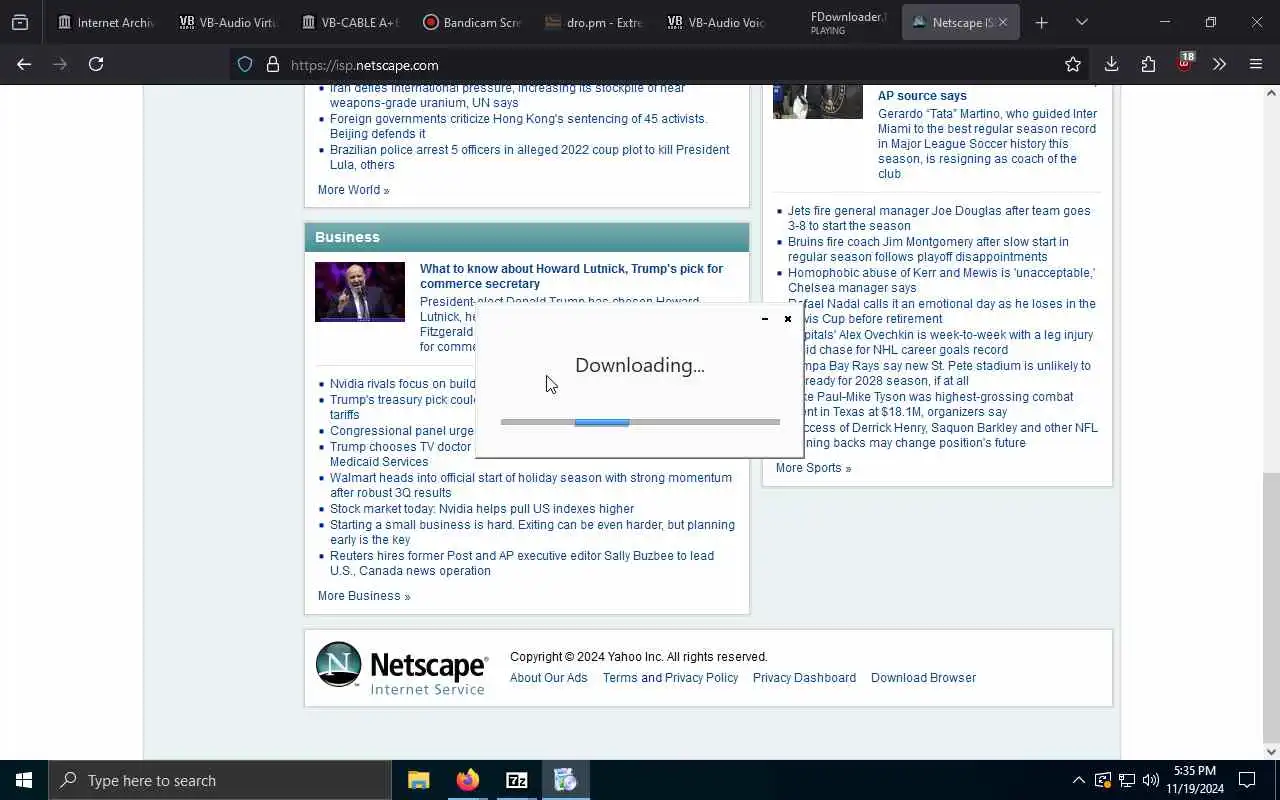Open the network tray icon
The image size is (1280, 800).
click(1127, 780)
